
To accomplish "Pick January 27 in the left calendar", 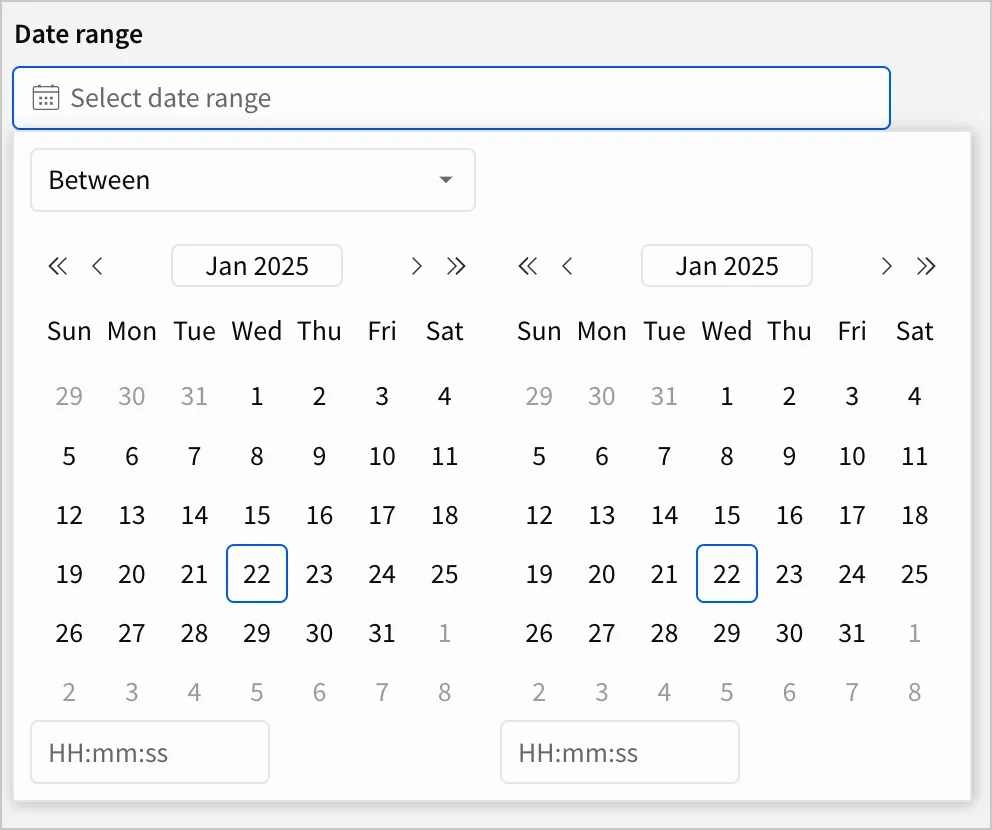I will [132, 633].
